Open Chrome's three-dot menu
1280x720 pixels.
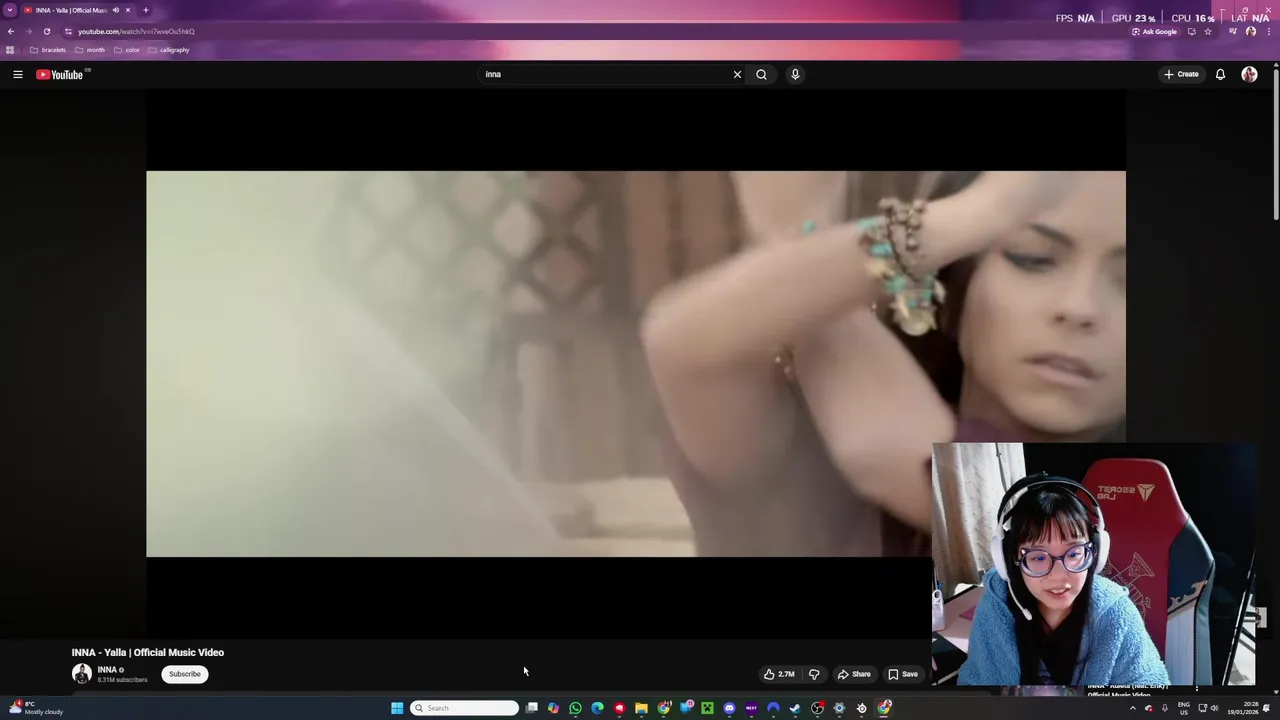tap(1268, 31)
